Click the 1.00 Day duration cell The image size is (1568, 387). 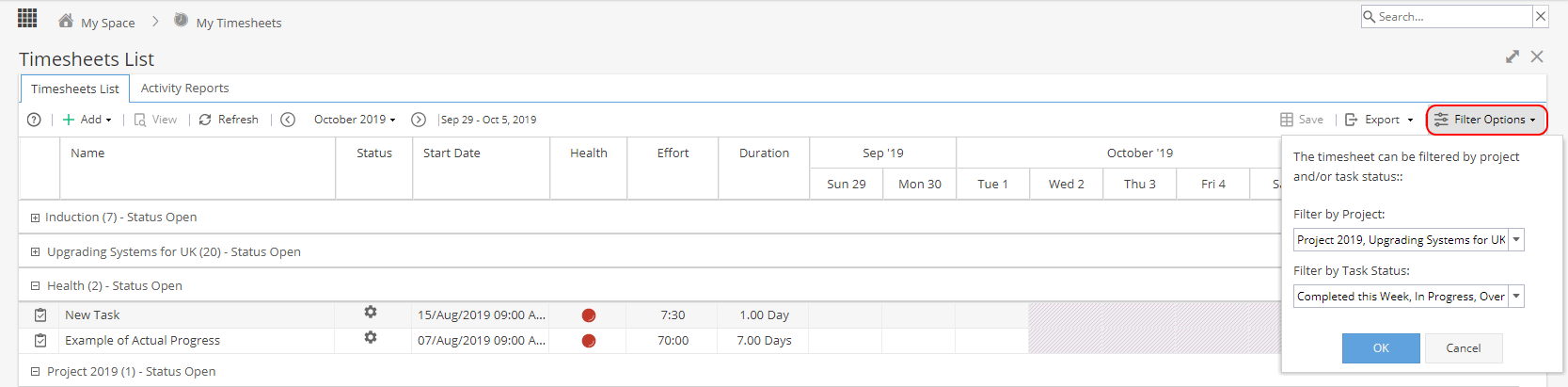point(764,315)
